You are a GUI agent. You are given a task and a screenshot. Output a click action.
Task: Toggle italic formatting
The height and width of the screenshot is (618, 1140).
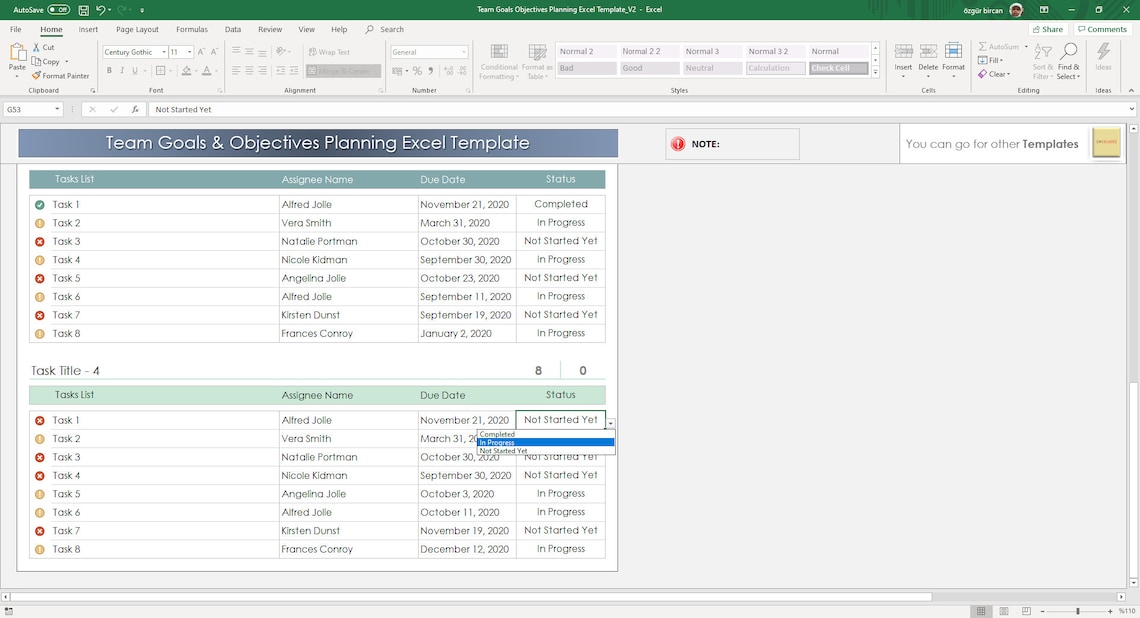[122, 70]
